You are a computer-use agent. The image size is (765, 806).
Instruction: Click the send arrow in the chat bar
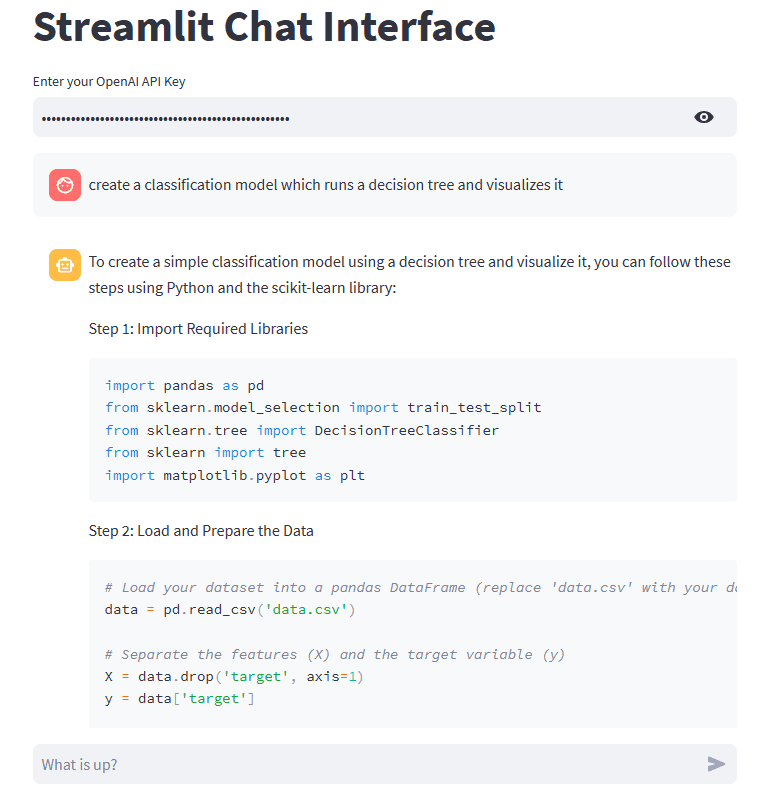pyautogui.click(x=717, y=763)
